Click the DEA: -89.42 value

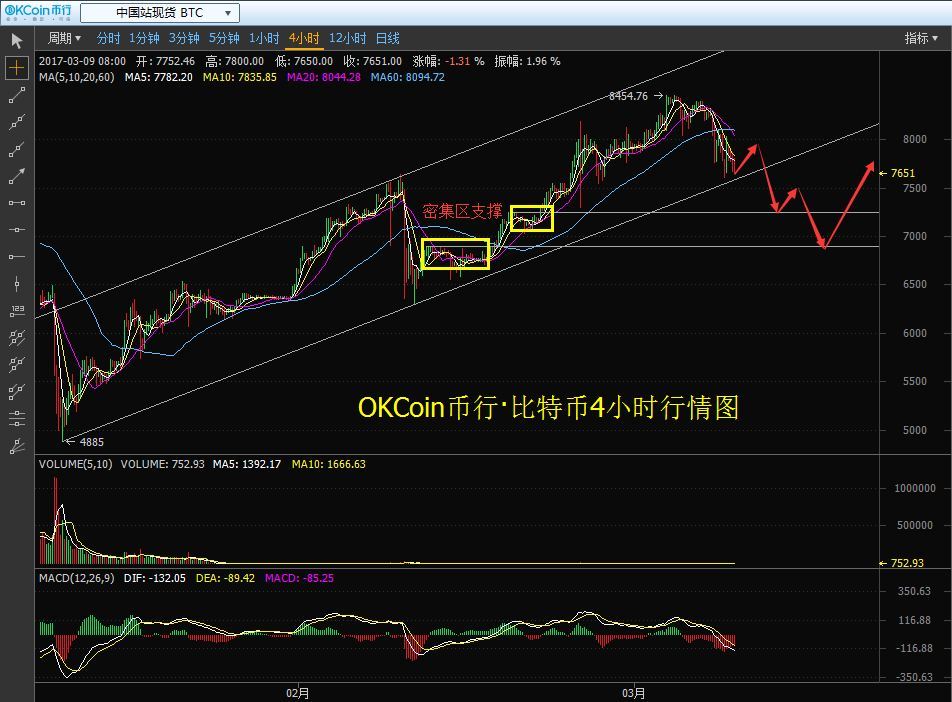[225, 578]
